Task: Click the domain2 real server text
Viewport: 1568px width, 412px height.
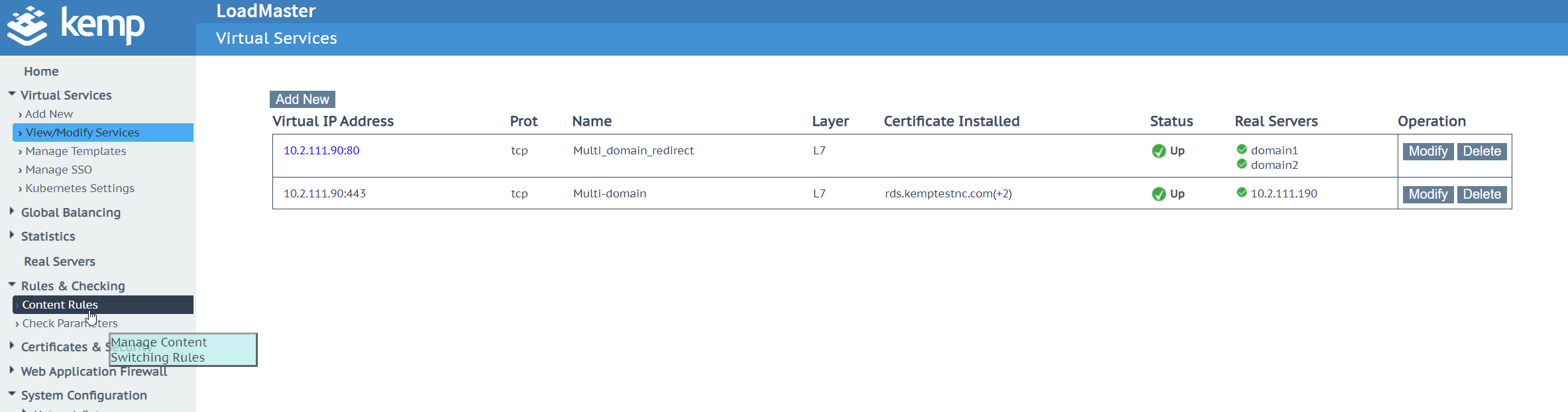Action: [1274, 165]
